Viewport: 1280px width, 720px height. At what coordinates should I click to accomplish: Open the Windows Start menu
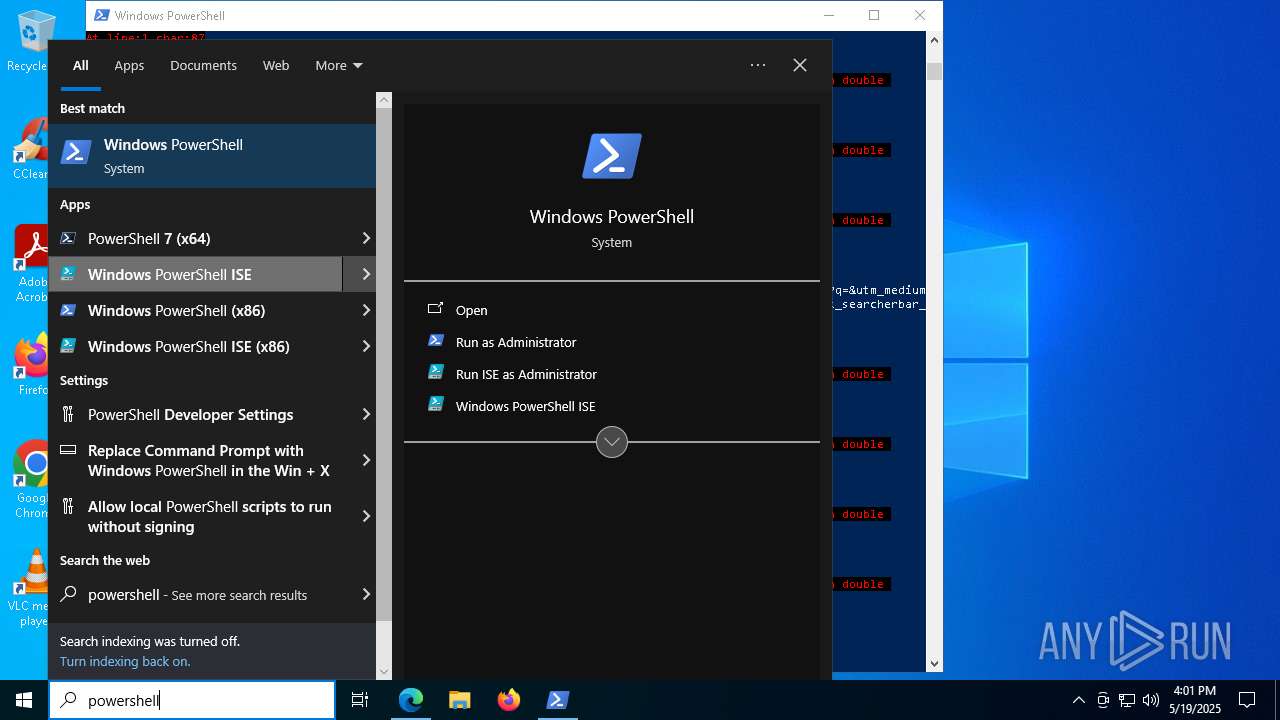coord(24,700)
